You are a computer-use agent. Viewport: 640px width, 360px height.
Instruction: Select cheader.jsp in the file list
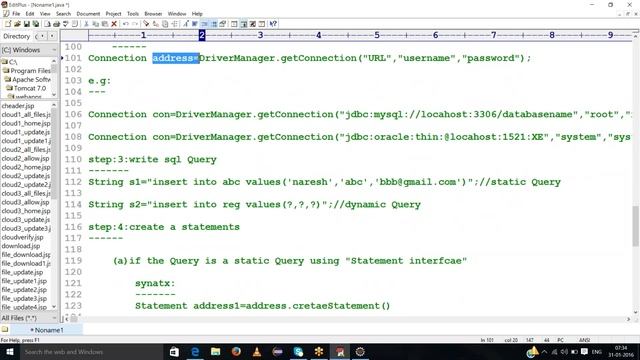pyautogui.click(x=18, y=106)
